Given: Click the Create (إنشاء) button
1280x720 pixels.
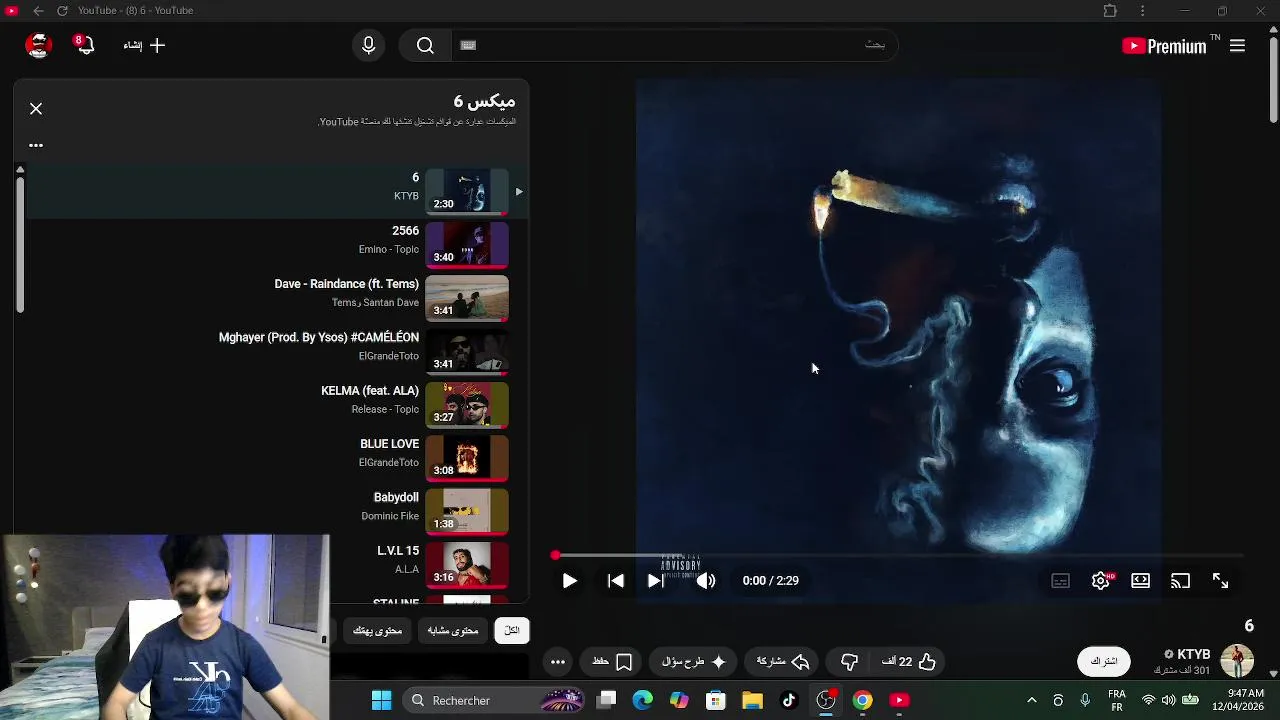Looking at the screenshot, I should [x=145, y=45].
